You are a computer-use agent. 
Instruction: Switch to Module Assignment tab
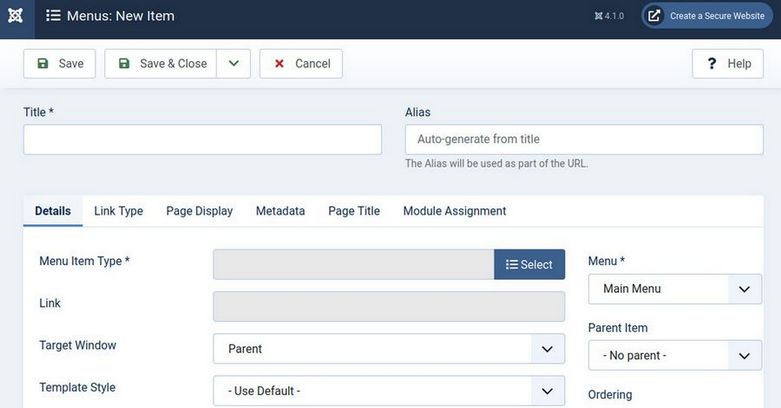point(454,211)
